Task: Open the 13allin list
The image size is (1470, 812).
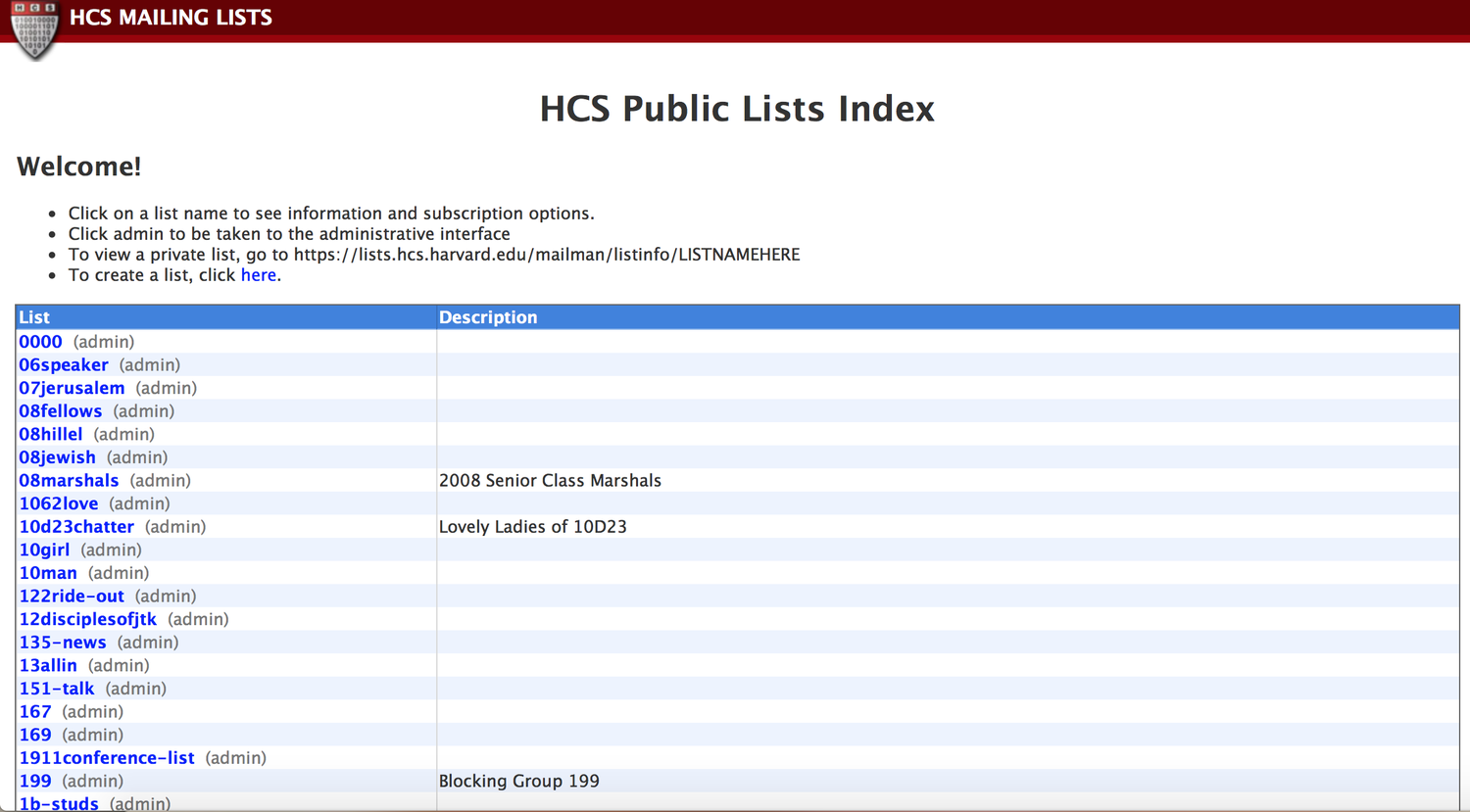Action: 48,666
